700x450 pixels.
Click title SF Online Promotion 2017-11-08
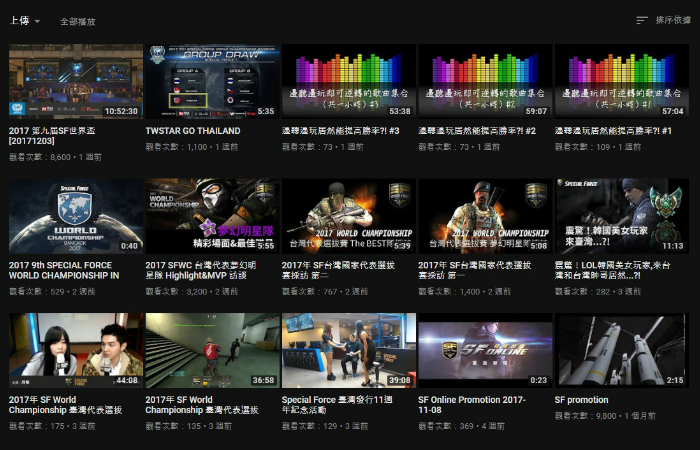472,405
